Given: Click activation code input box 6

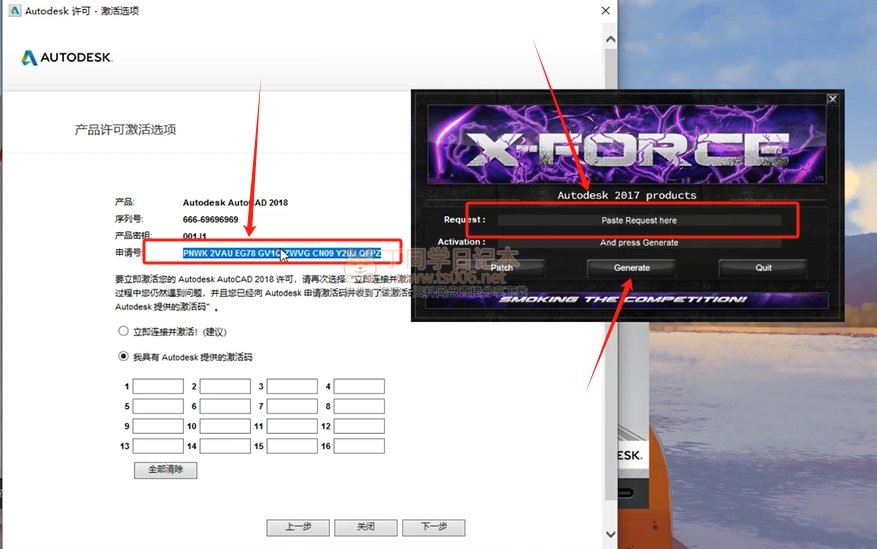Looking at the screenshot, I should 225,406.
